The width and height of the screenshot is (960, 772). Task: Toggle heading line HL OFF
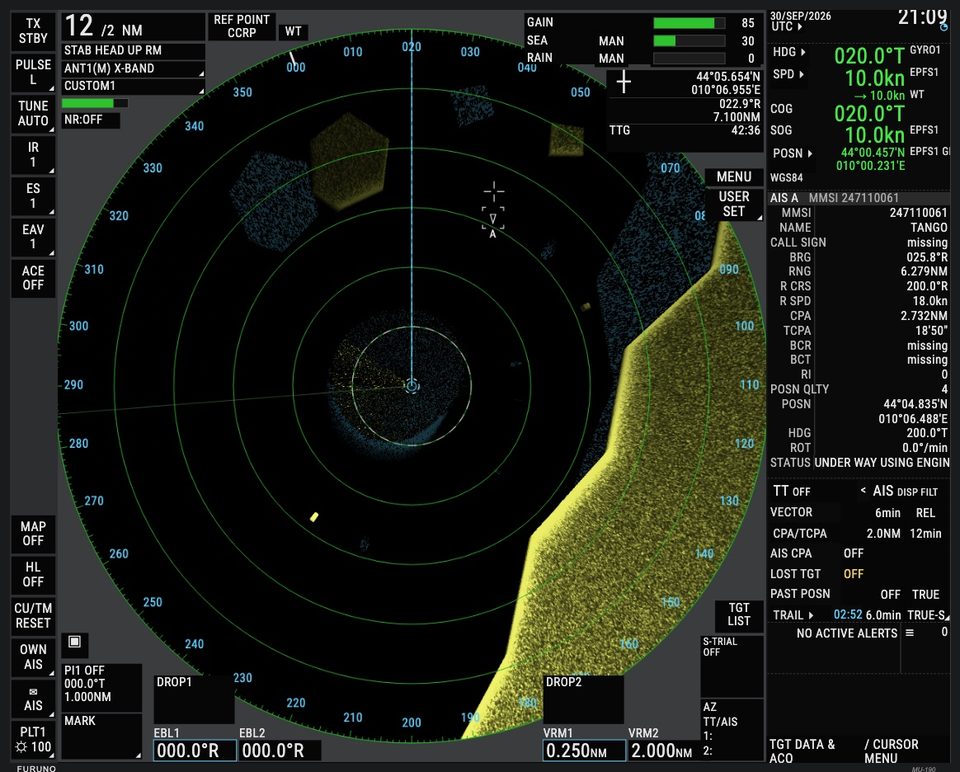pos(33,574)
